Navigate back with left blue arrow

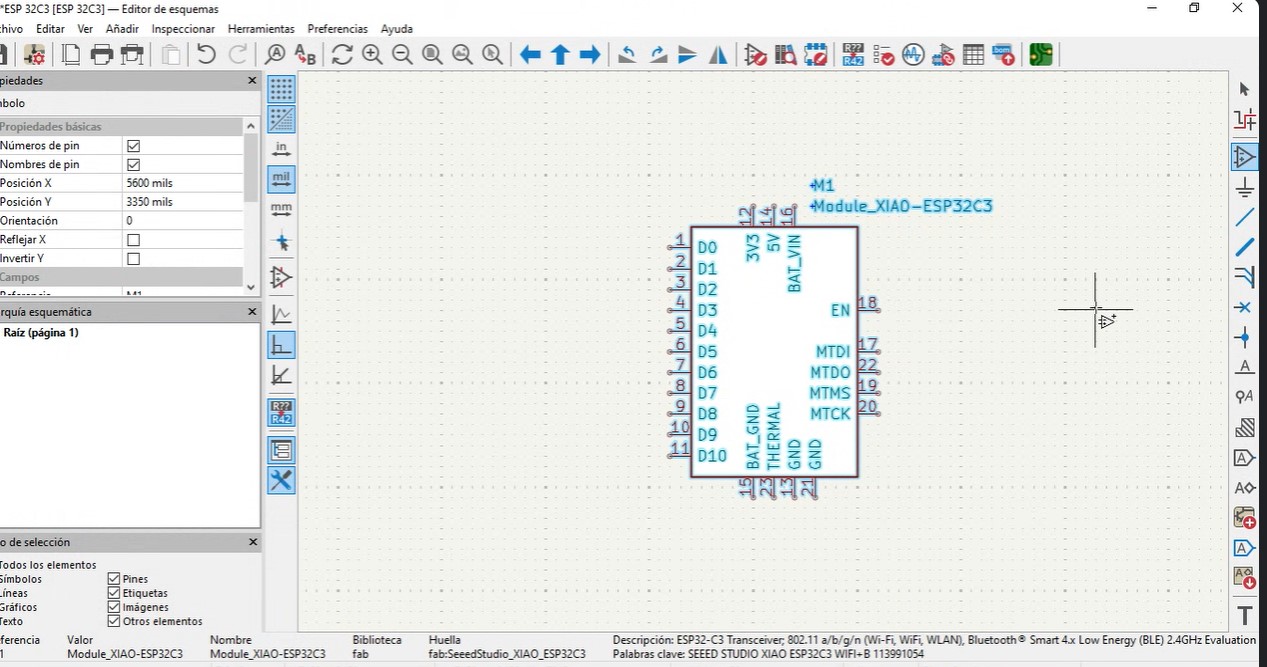coord(530,55)
